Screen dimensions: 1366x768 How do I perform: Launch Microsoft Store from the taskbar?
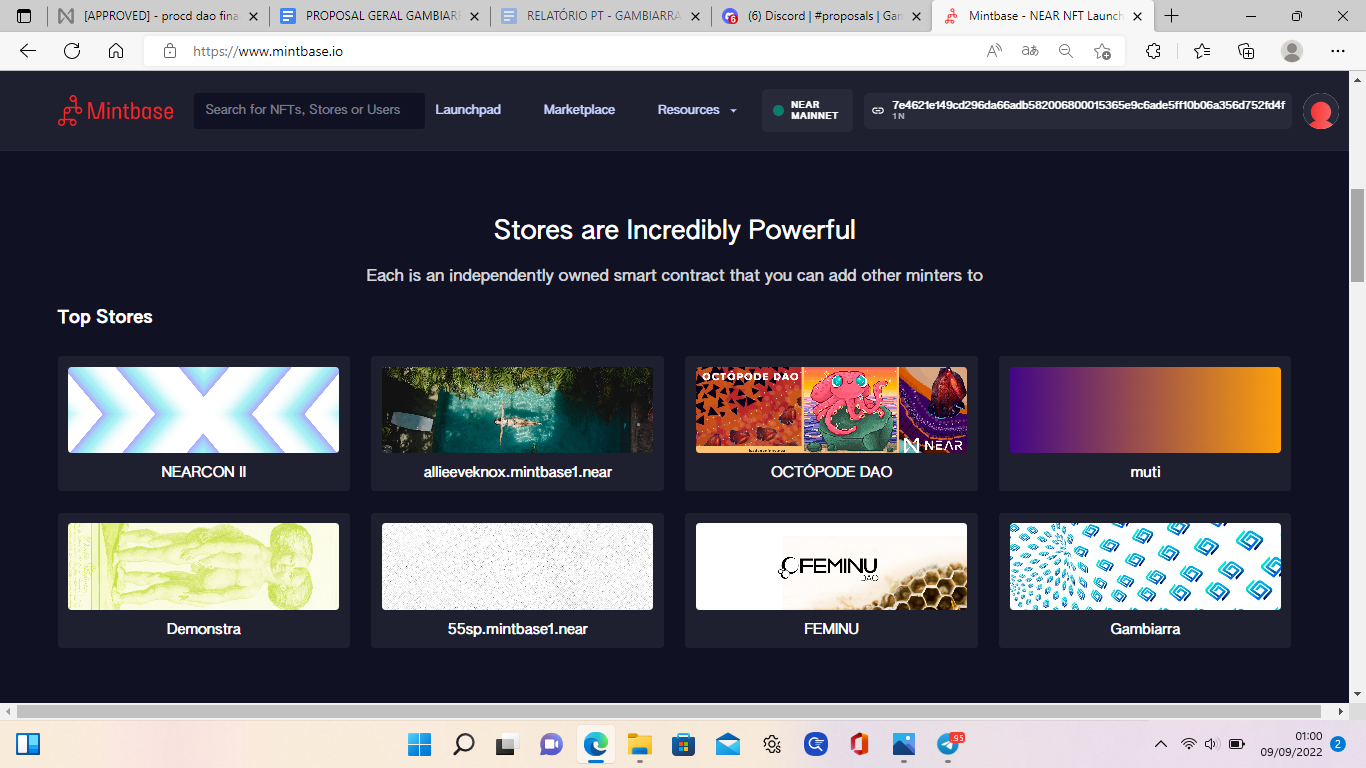684,744
